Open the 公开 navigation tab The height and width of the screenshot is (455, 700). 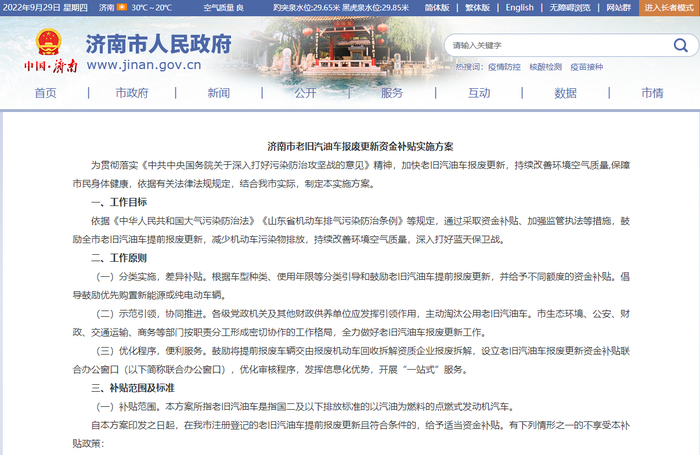(x=305, y=93)
